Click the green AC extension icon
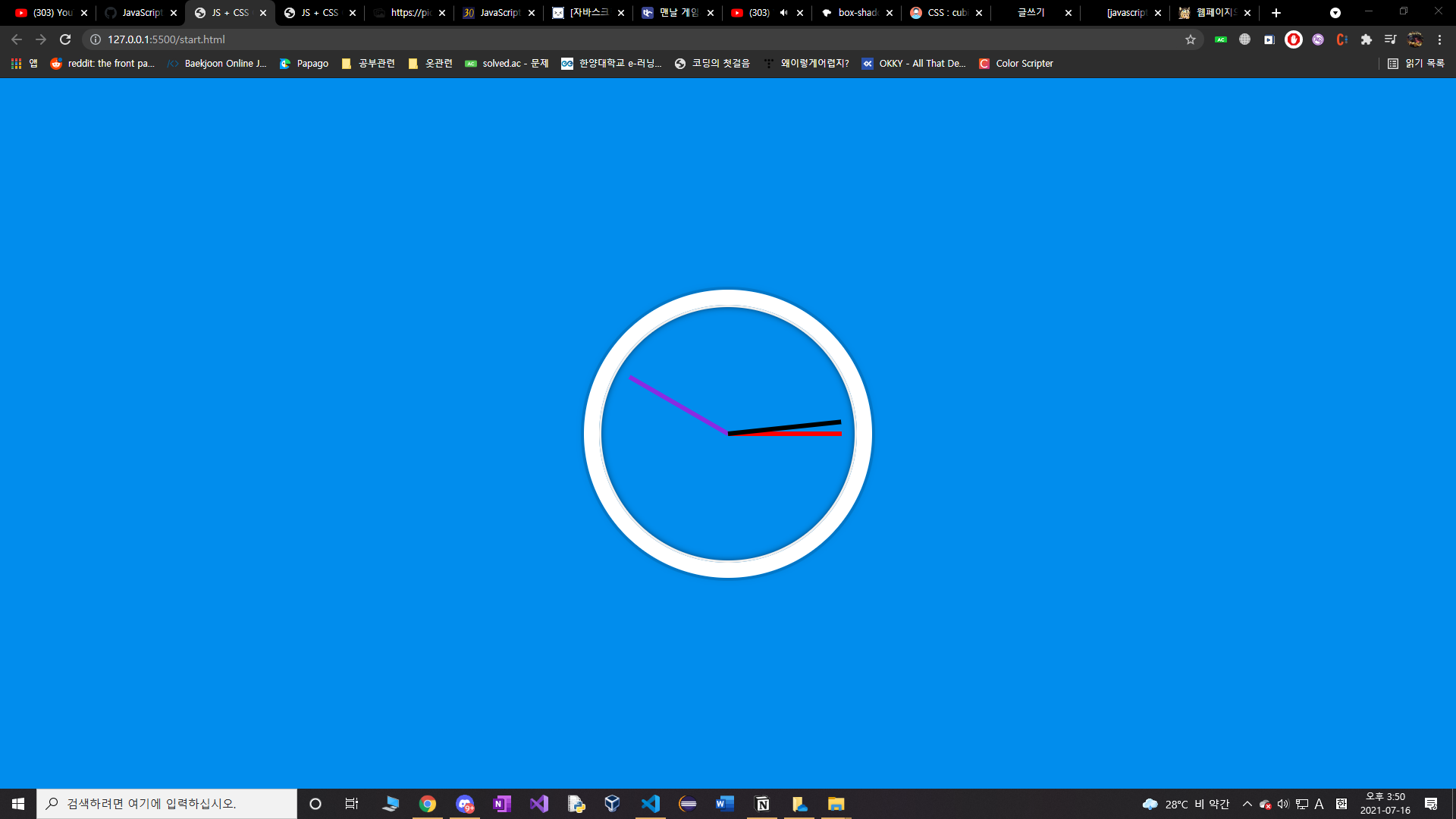Image resolution: width=1456 pixels, height=819 pixels. tap(1221, 39)
